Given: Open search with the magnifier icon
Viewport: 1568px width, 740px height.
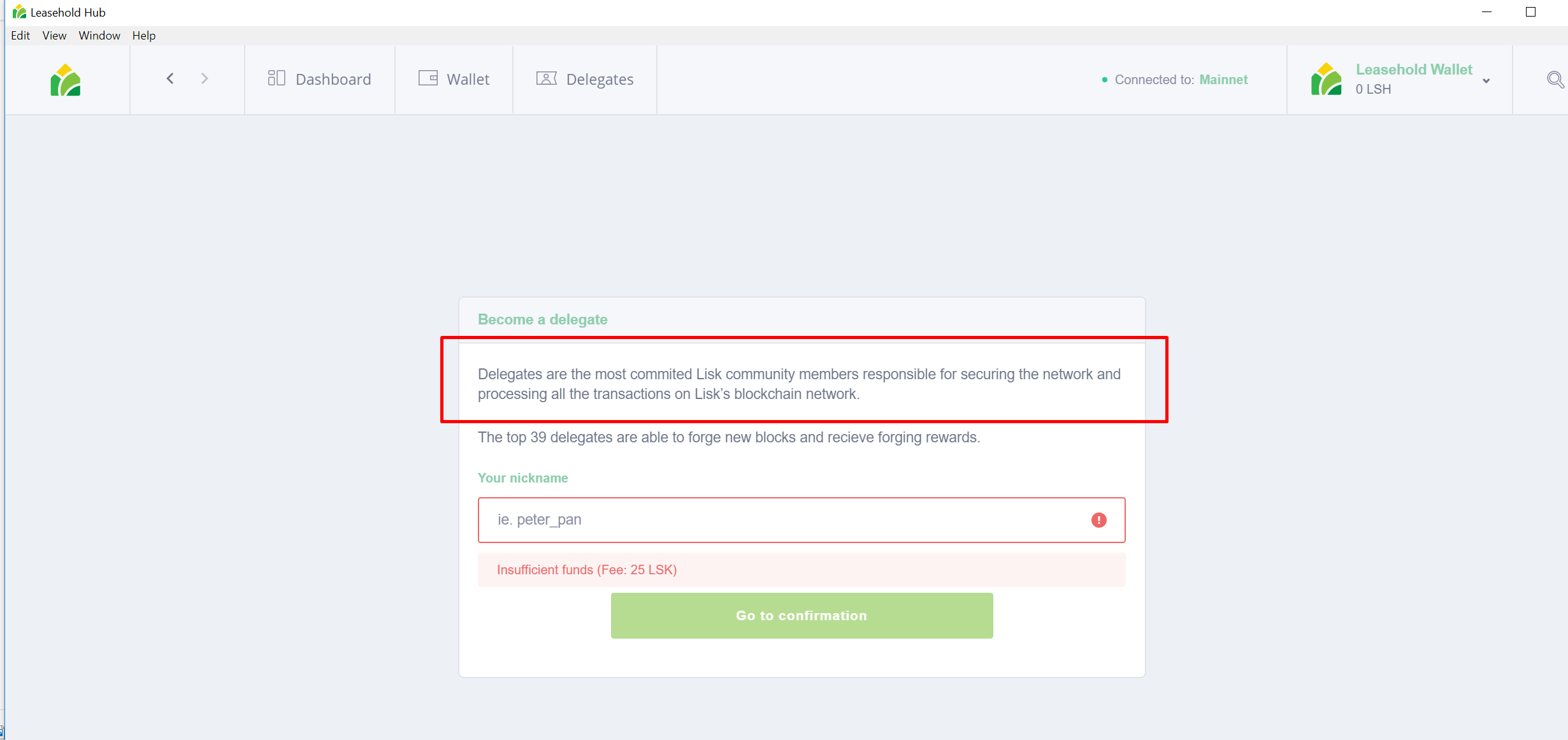Looking at the screenshot, I should click(x=1555, y=80).
